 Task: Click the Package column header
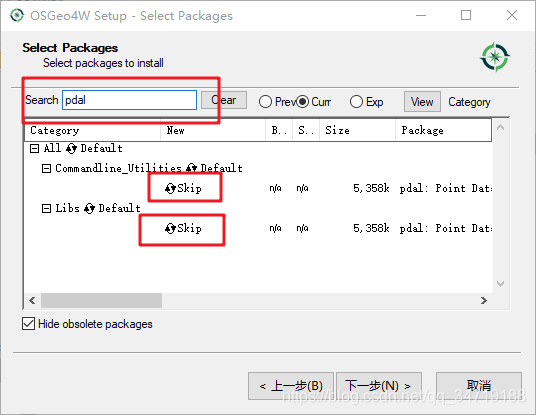pyautogui.click(x=443, y=130)
